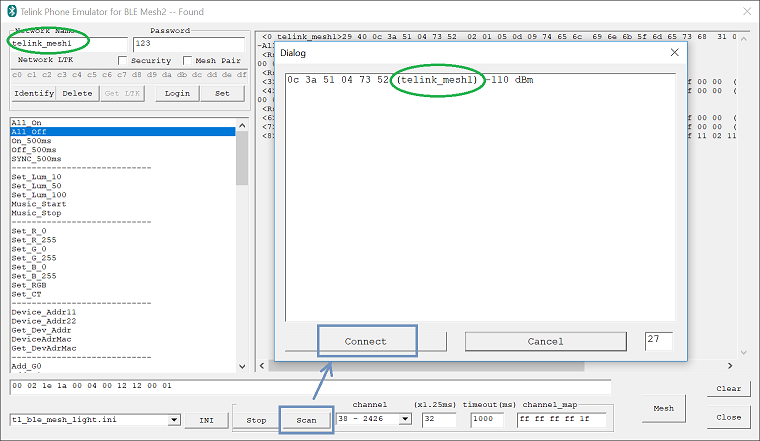
Task: Select On_500ms command
Action: tap(123, 141)
